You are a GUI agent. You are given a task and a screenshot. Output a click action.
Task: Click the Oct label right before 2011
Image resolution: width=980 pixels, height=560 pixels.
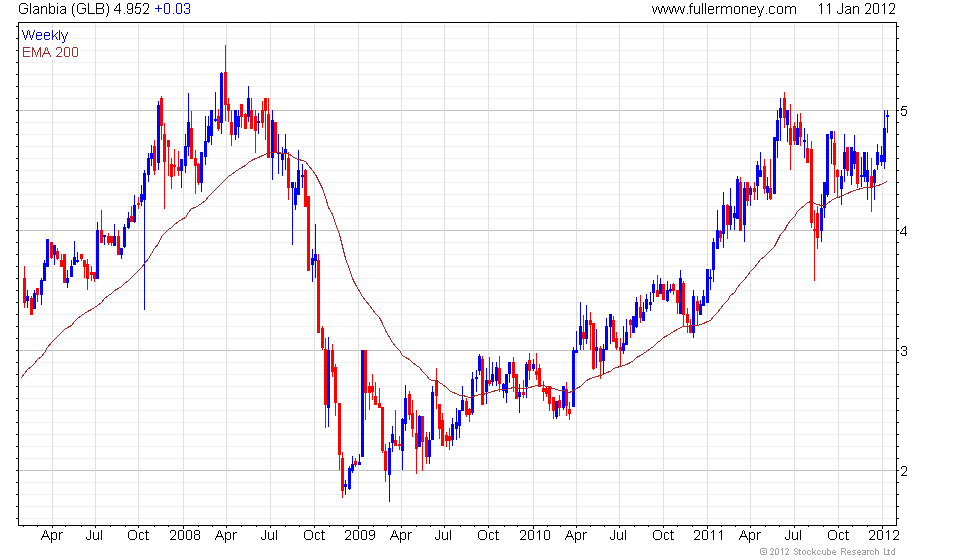[663, 536]
